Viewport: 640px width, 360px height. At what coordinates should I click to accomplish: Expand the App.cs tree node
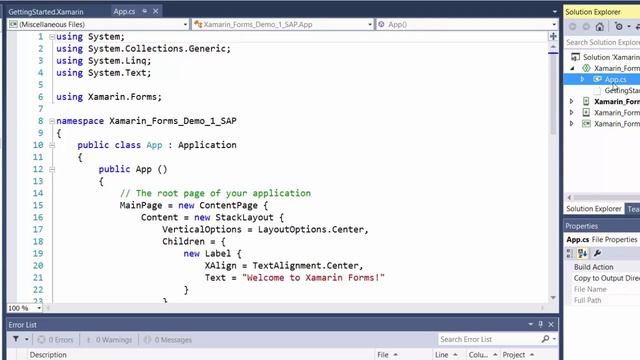(x=582, y=79)
